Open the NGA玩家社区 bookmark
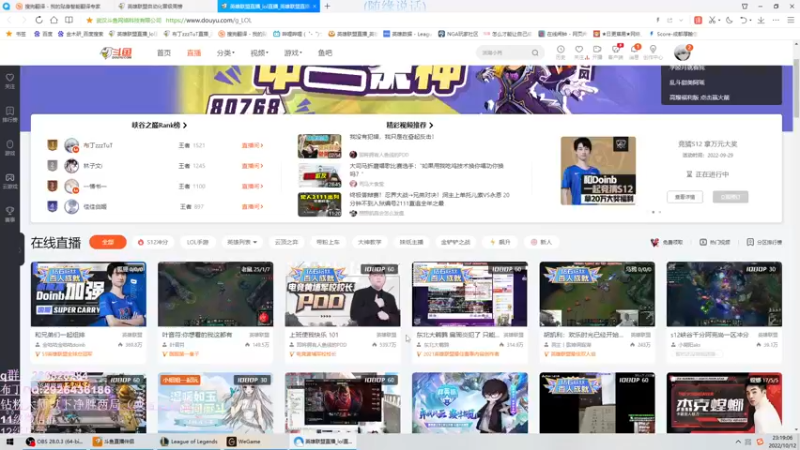 [458, 34]
